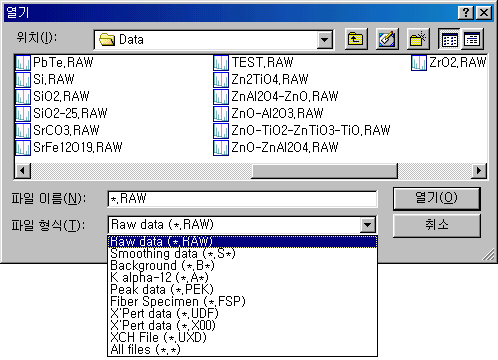Go up one folder level icon

point(356,39)
